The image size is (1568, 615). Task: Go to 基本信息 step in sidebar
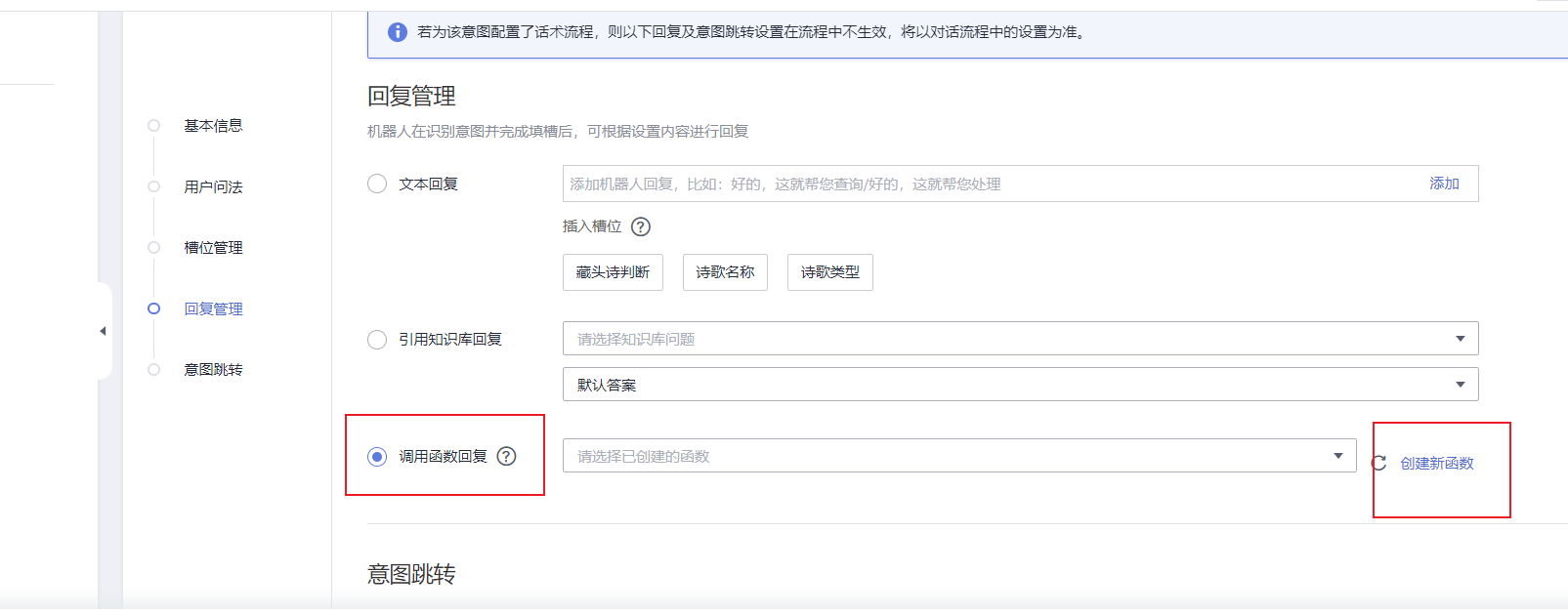tap(213, 126)
